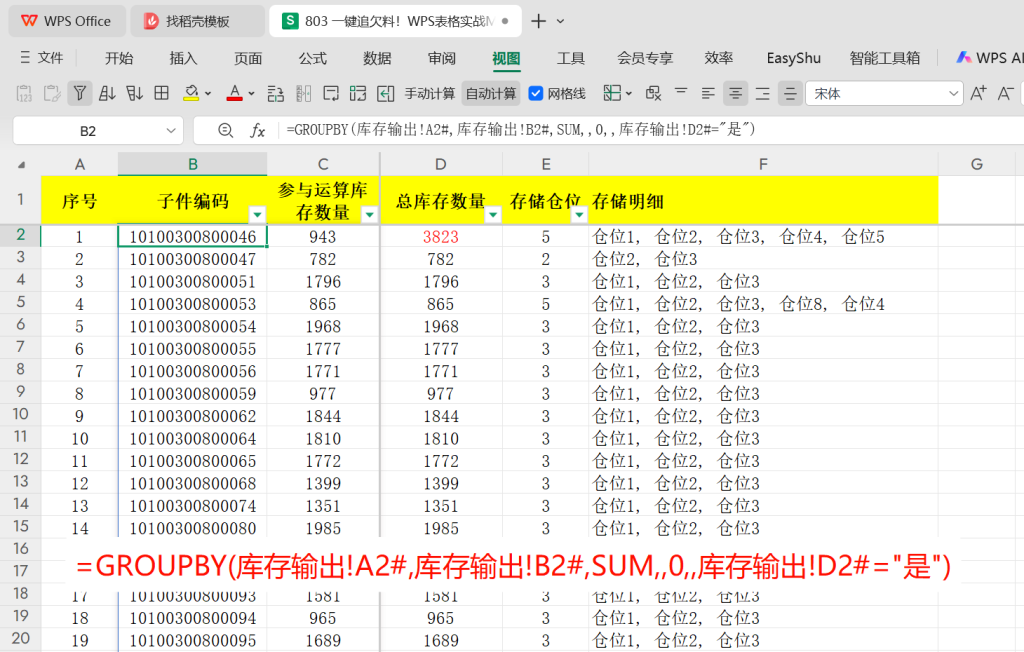Viewport: 1024px width, 652px height.
Task: Click cell showing red 3823
Action: click(x=441, y=236)
